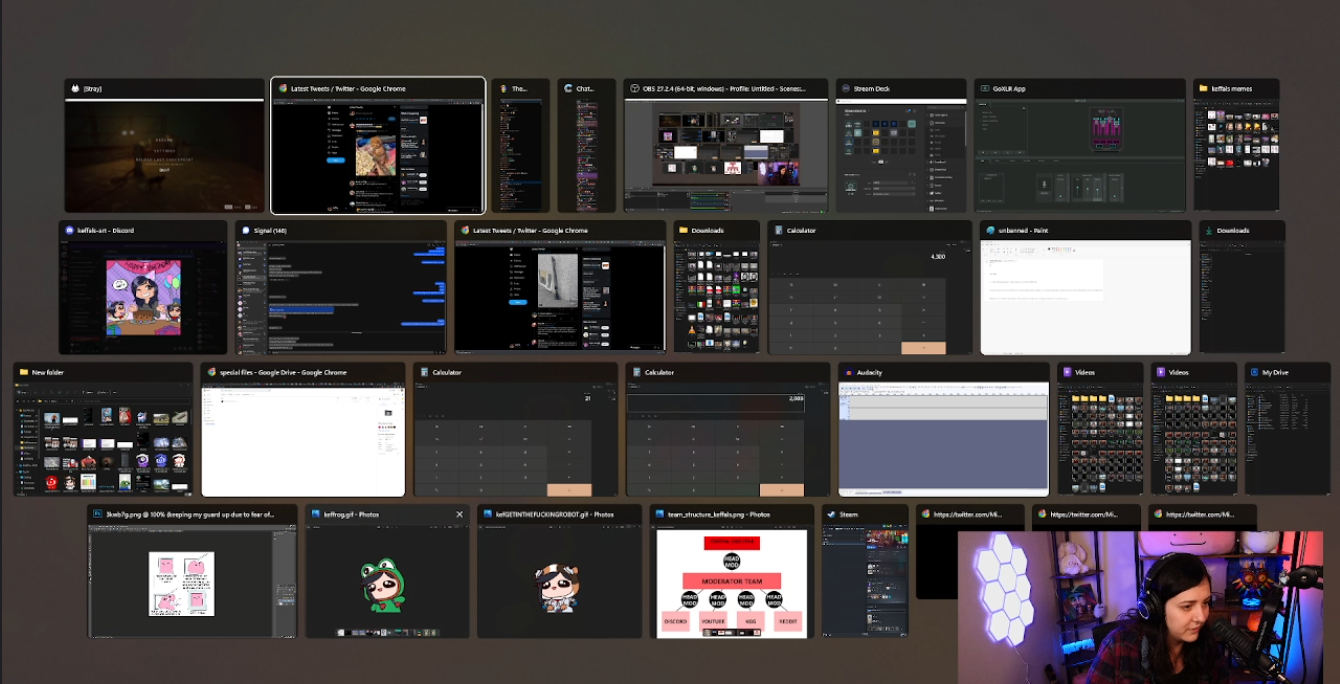Click the My Drive window icon

[1255, 373]
